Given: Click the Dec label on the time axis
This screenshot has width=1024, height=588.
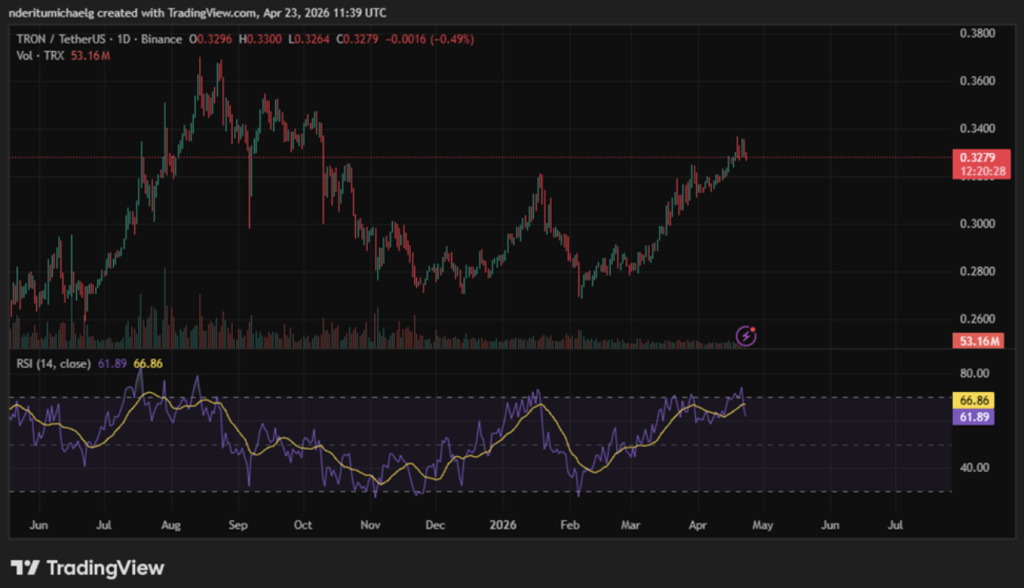Looking at the screenshot, I should 436,523.
